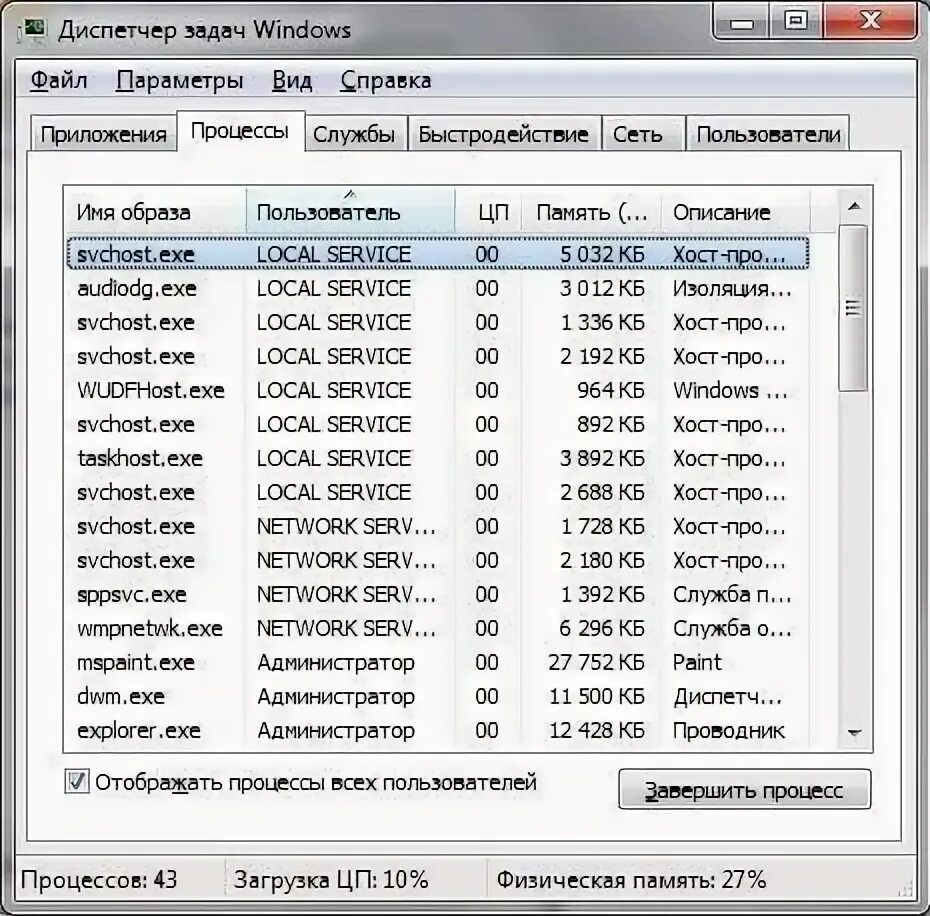Click Загрузка ЦП: 10% status entry

point(331,879)
